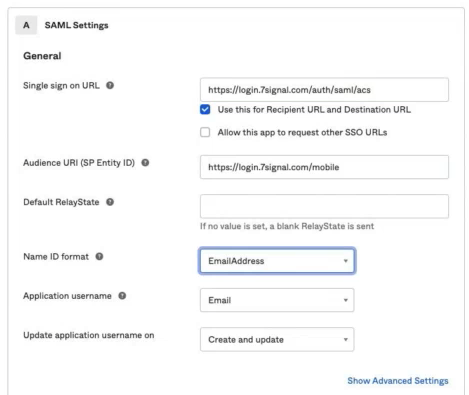Viewport: 469px width, 395px height.
Task: Click the section A step badge
Action: coord(26,25)
